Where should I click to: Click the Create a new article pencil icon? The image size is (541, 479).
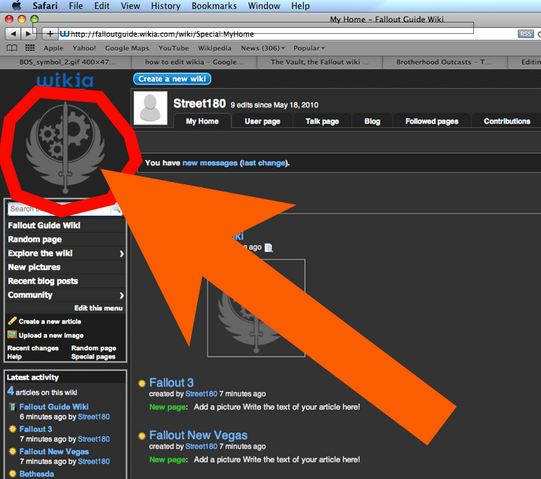(12, 321)
